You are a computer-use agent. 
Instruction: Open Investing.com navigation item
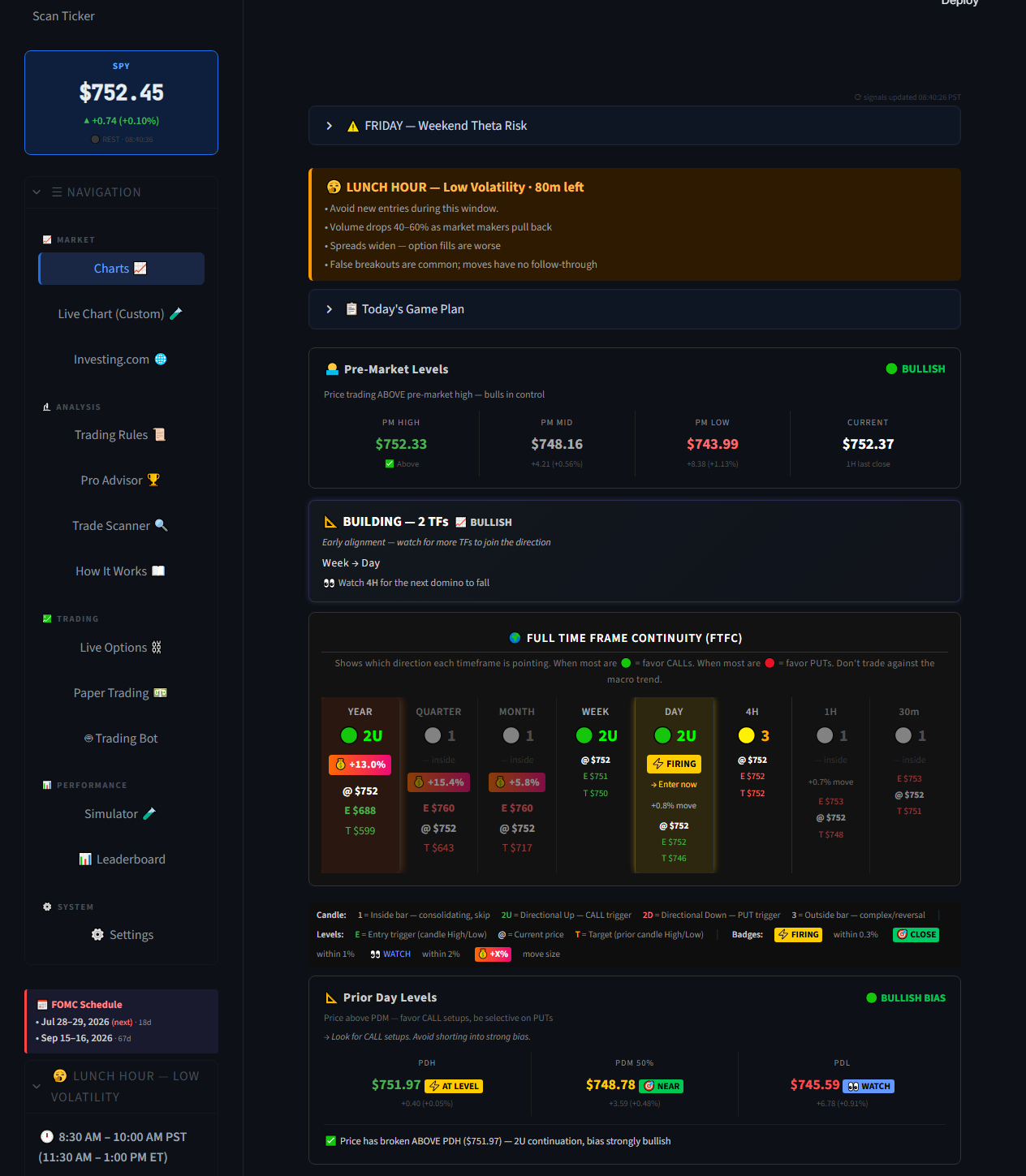(x=121, y=360)
